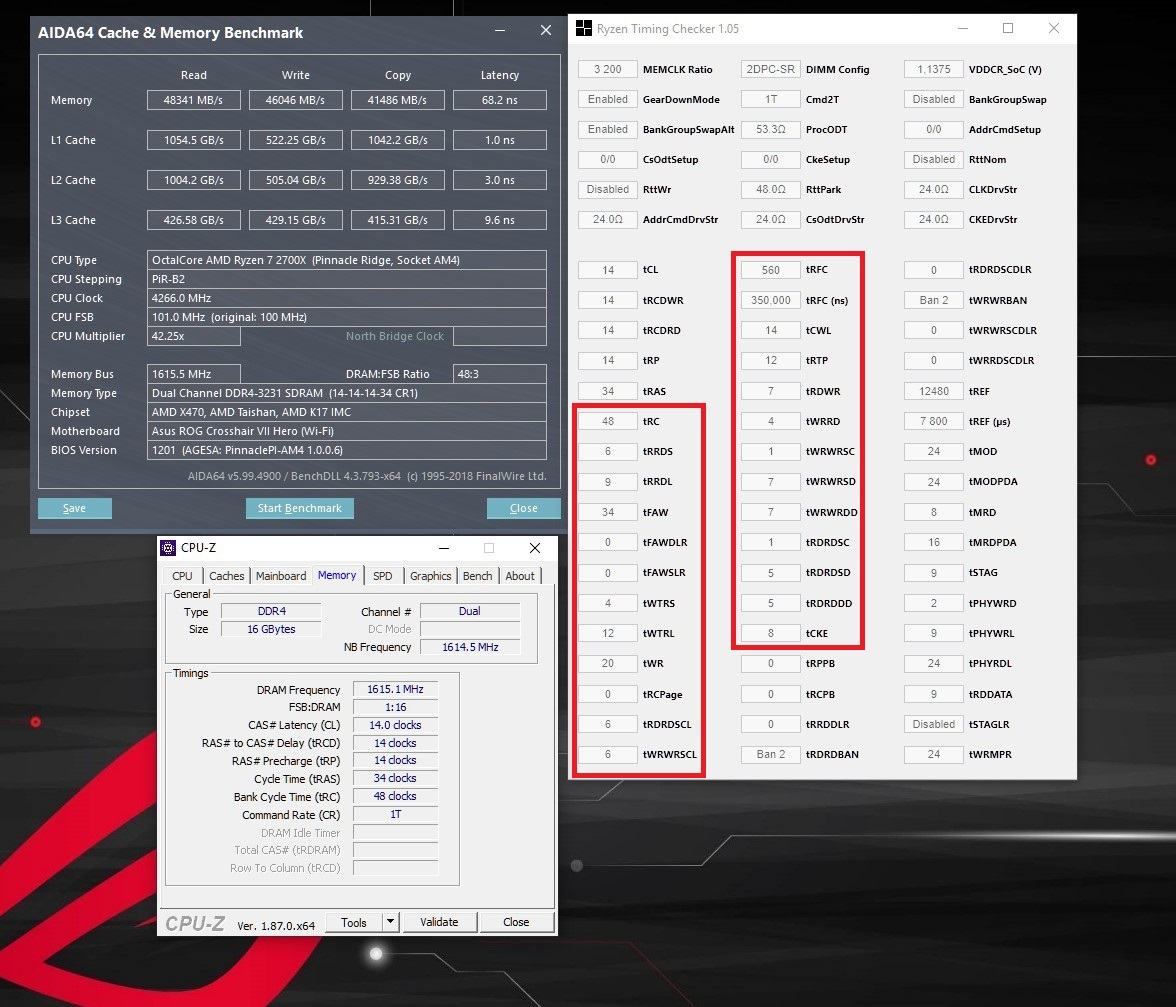1176x1007 pixels.
Task: Click the Memory Bus field 1615.5 MHz
Action: point(194,373)
